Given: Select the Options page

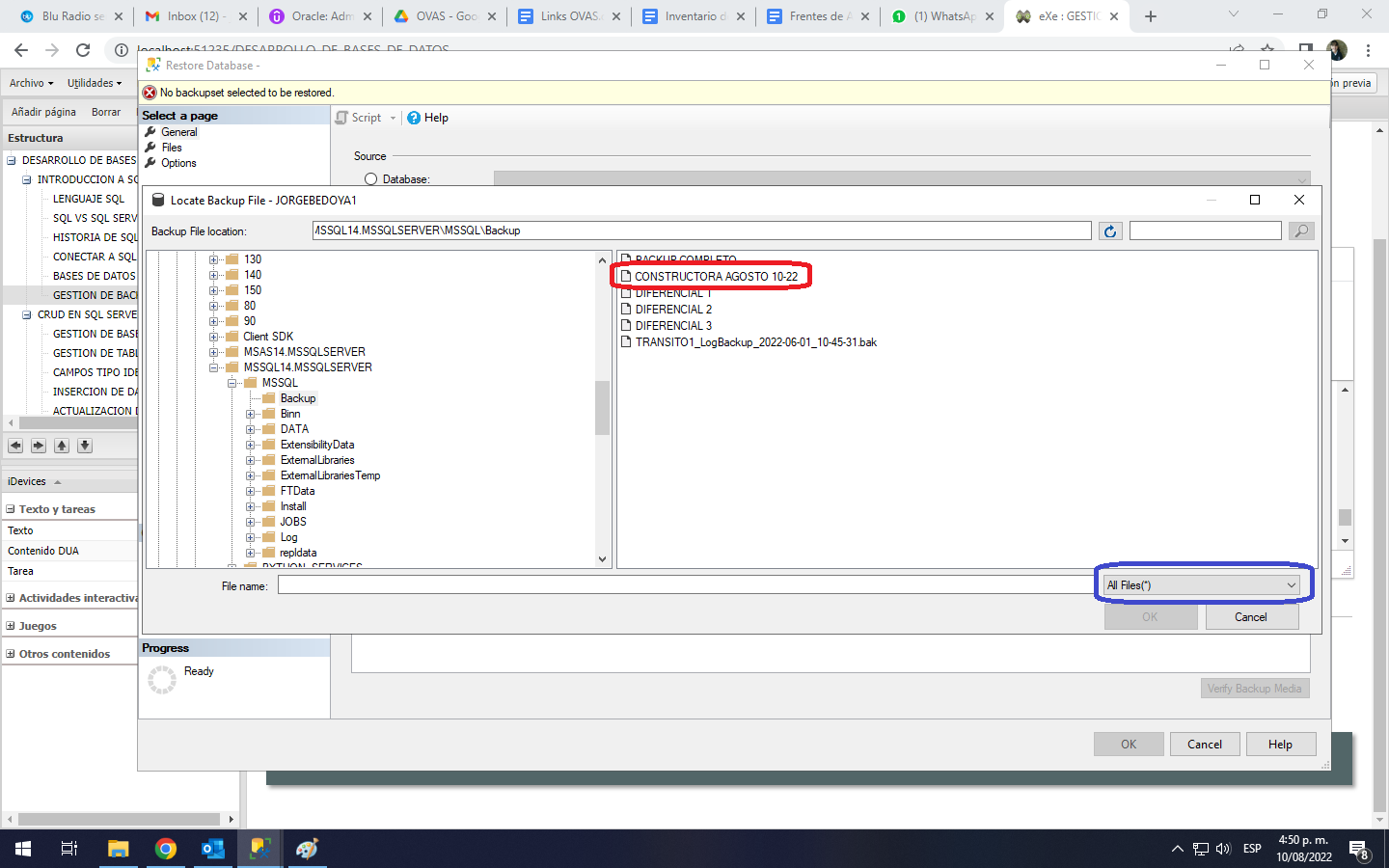Looking at the screenshot, I should pos(178,163).
